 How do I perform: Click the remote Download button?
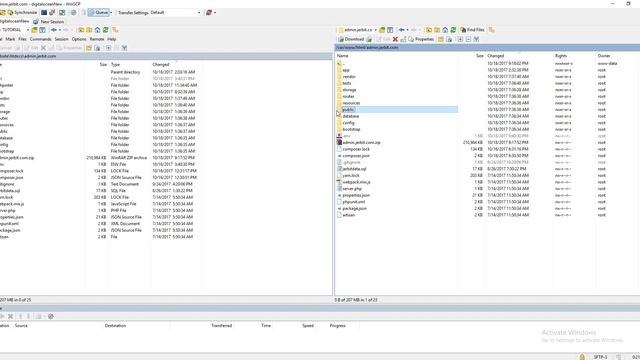point(351,39)
